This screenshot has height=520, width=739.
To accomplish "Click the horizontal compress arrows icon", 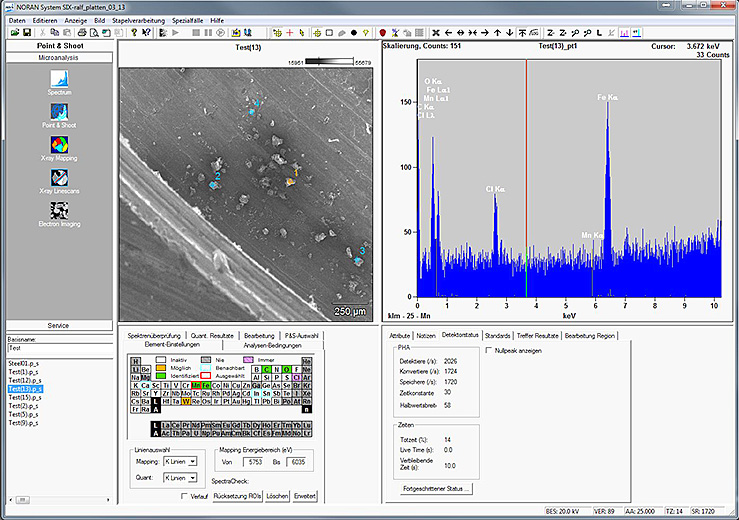I will [x=472, y=33].
